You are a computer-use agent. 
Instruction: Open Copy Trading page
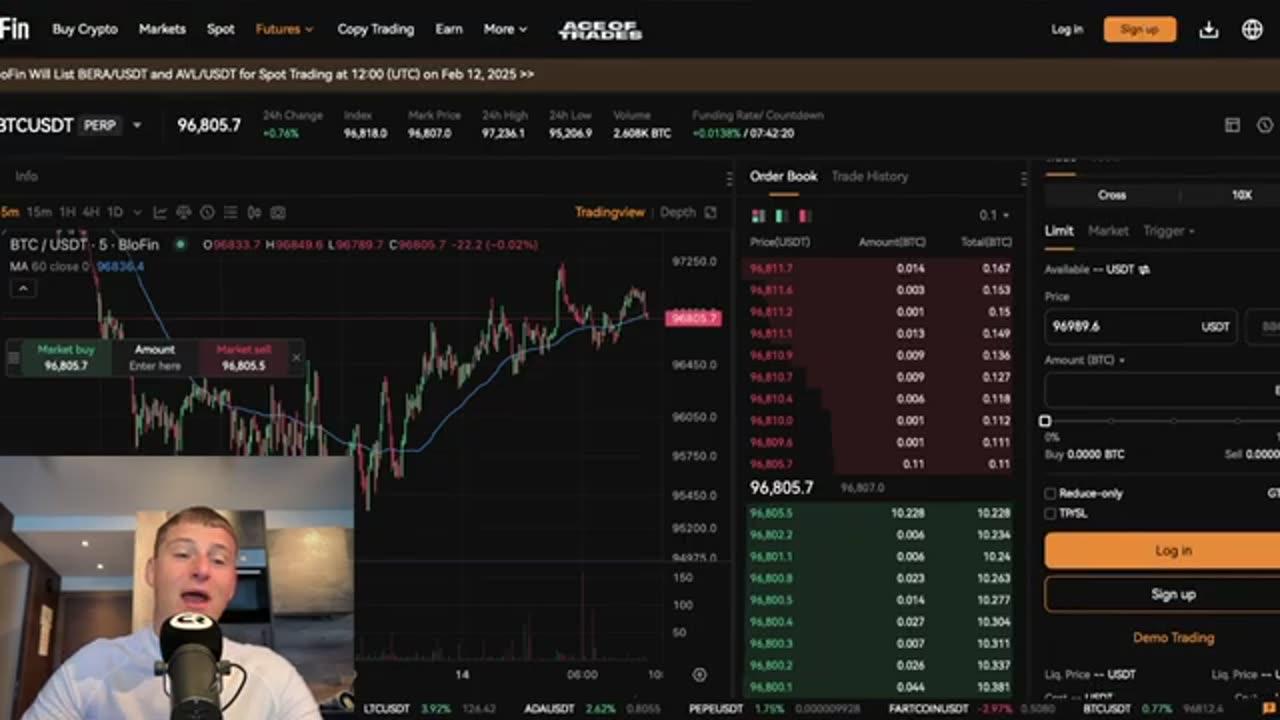tap(375, 29)
